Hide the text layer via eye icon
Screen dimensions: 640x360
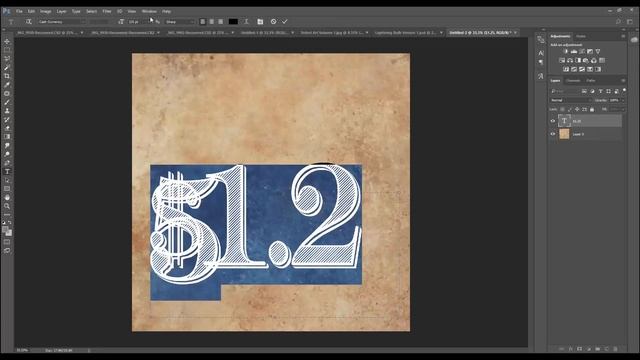(x=553, y=121)
